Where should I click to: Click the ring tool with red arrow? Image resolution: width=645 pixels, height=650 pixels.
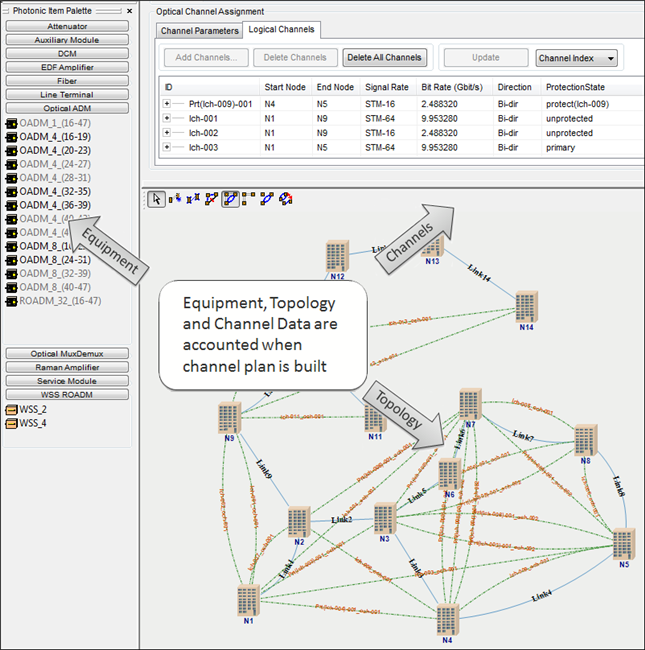286,199
